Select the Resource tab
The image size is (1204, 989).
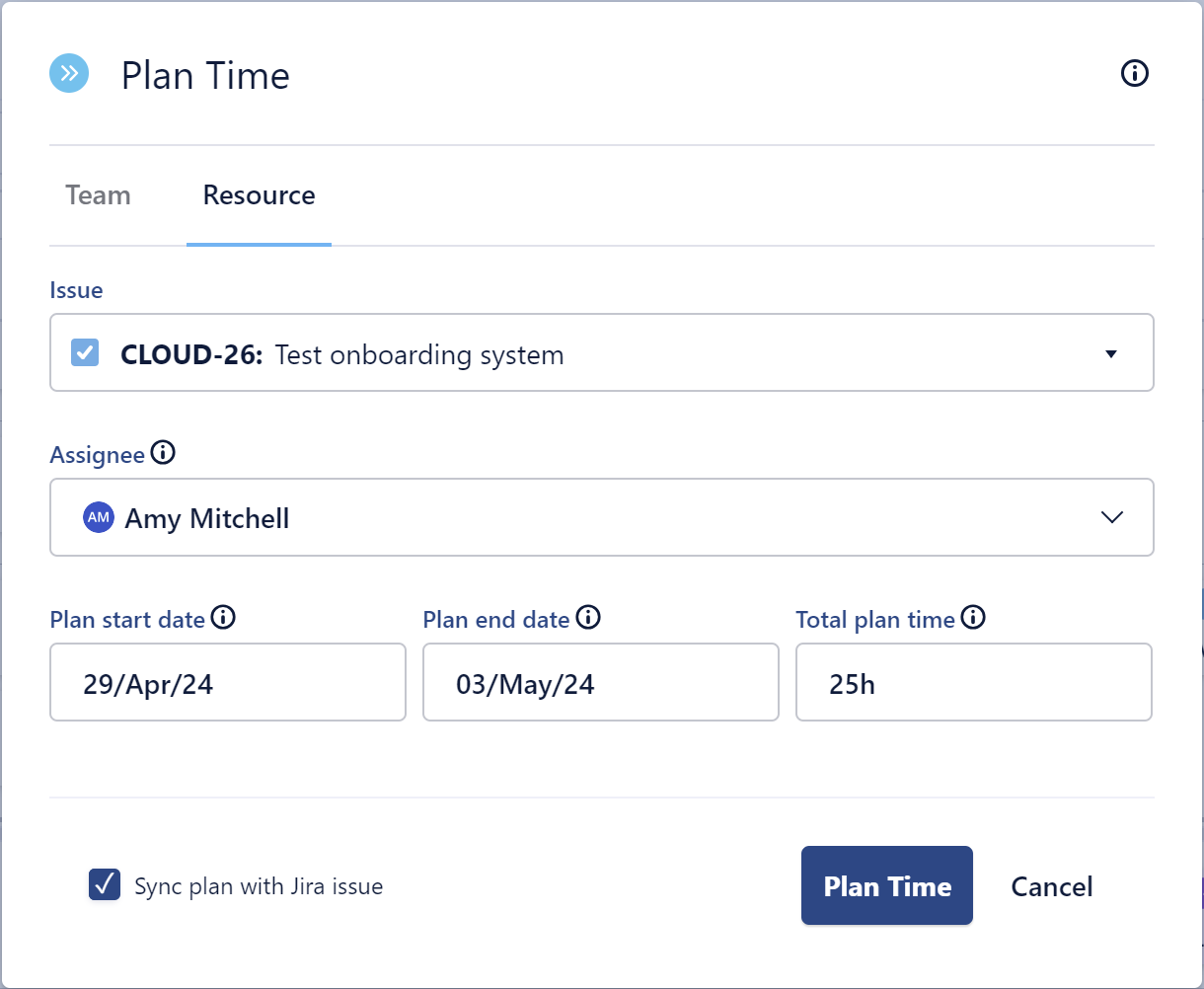pyautogui.click(x=258, y=195)
